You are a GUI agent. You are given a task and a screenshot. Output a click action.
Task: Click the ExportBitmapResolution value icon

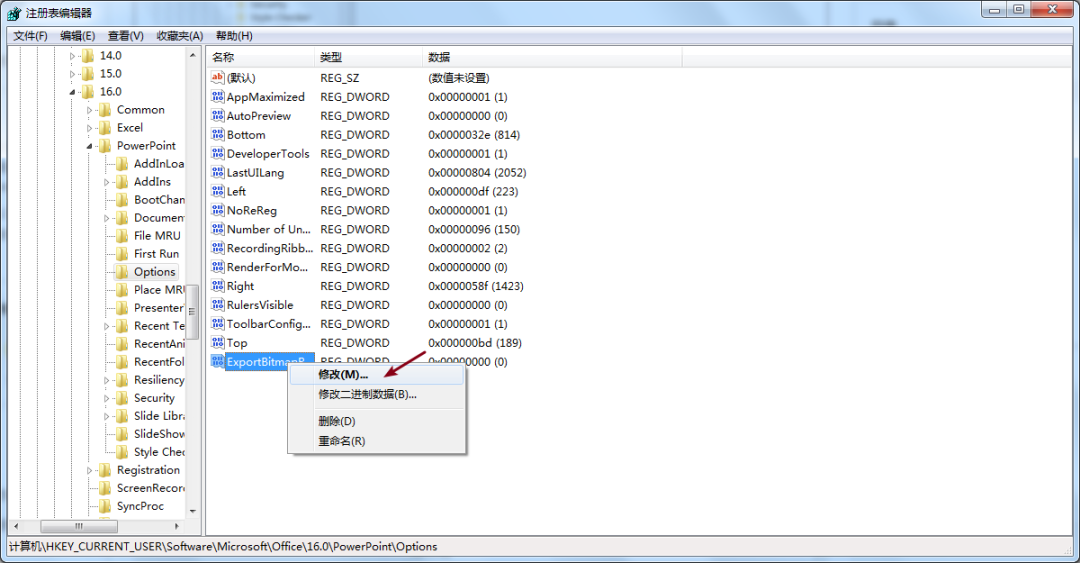coord(218,361)
